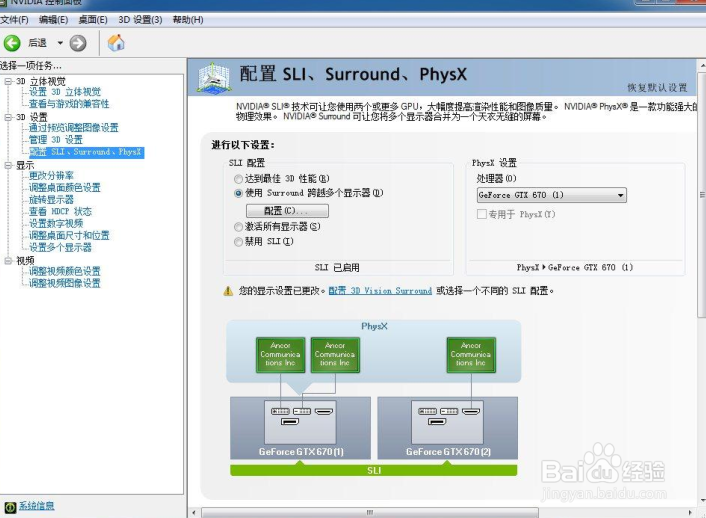The image size is (706, 518).
Task: Collapse the 显示 tree node
Action: point(8,165)
